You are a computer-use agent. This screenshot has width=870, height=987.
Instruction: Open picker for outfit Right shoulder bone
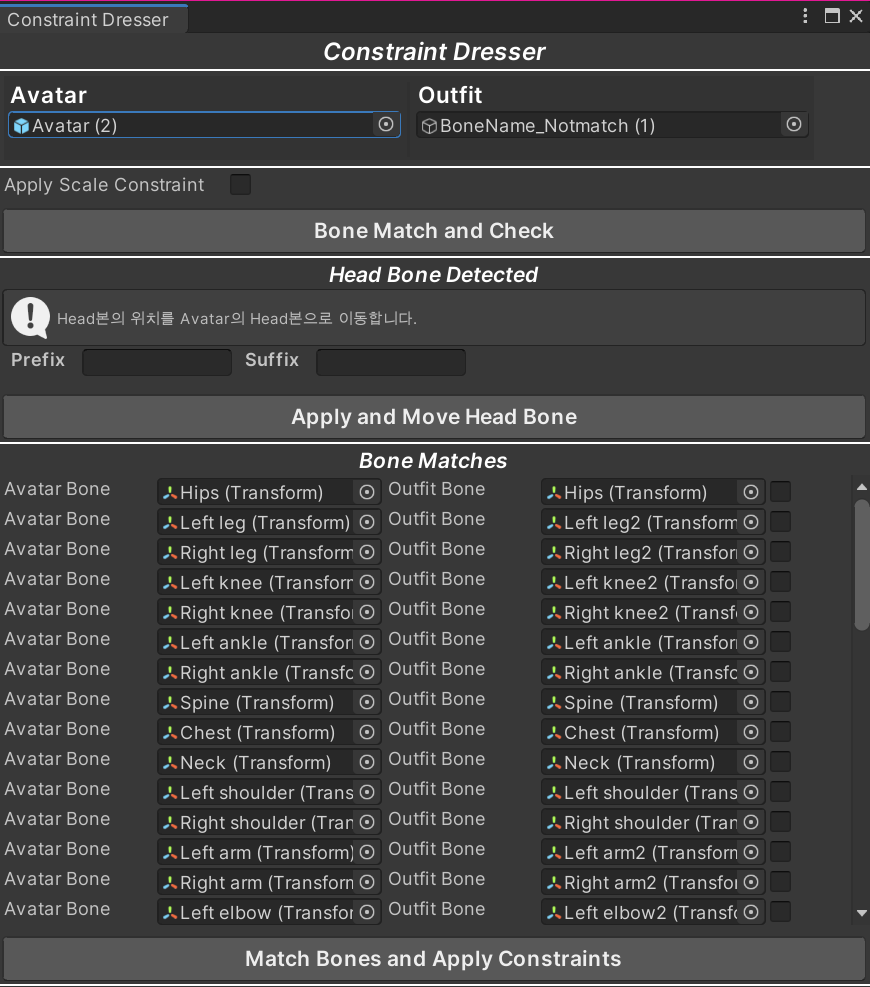tap(751, 823)
